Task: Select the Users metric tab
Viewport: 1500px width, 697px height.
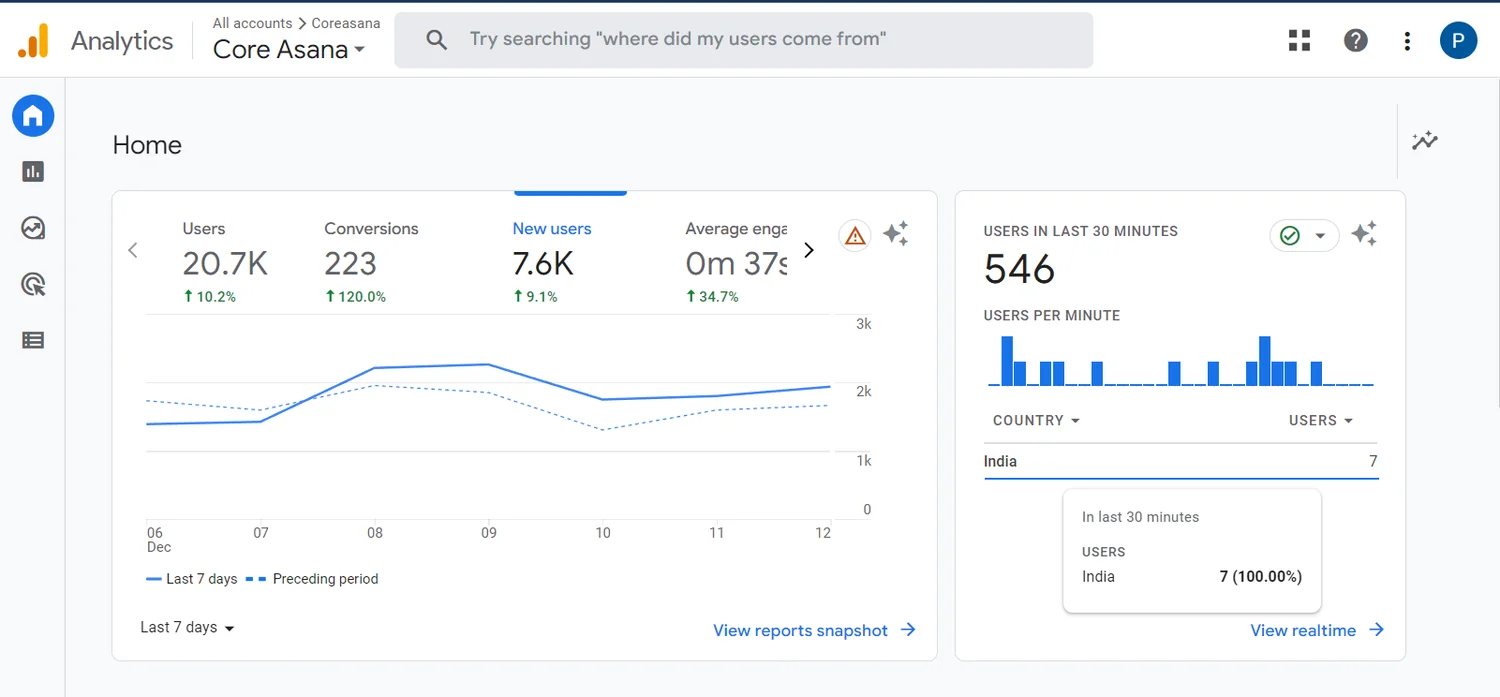Action: [x=226, y=261]
